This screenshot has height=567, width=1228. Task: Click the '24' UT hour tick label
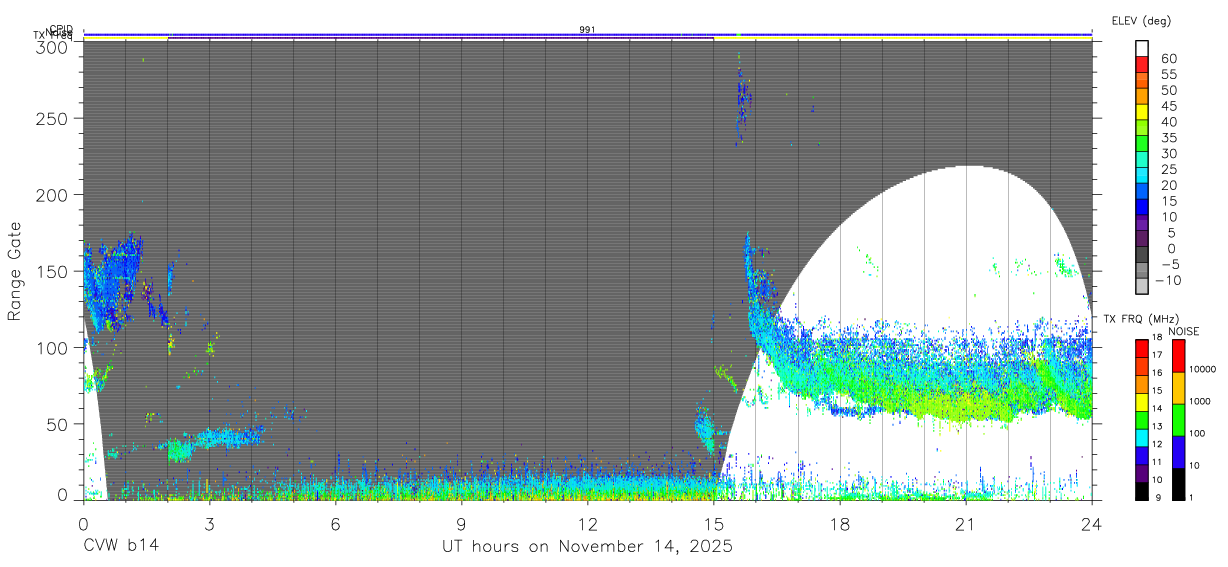[1091, 523]
